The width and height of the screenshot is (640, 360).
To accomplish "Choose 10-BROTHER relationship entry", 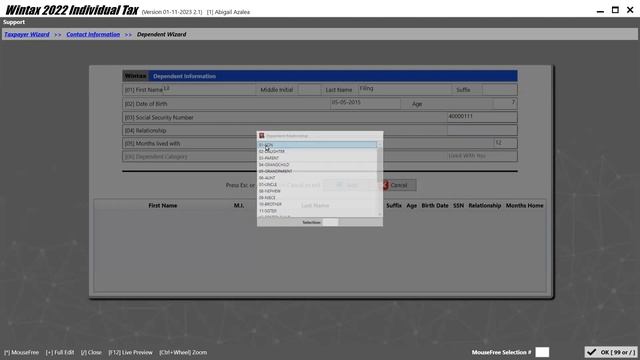I will click(317, 204).
